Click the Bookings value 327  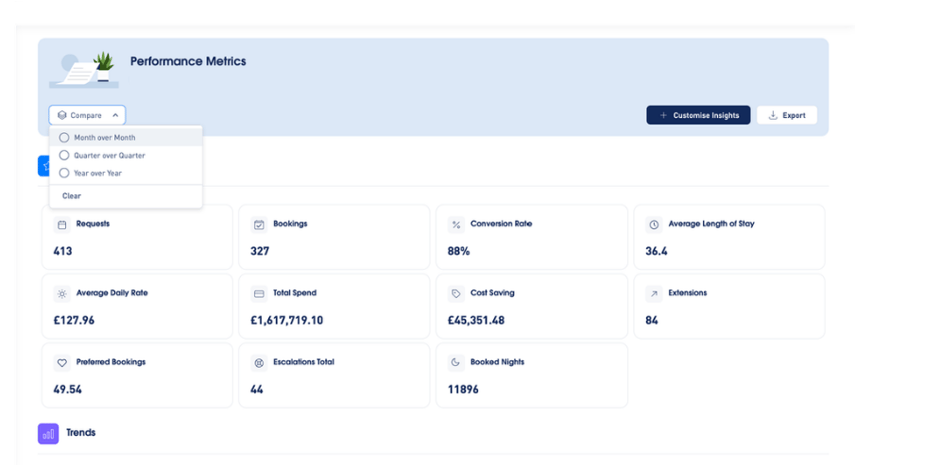(x=260, y=251)
